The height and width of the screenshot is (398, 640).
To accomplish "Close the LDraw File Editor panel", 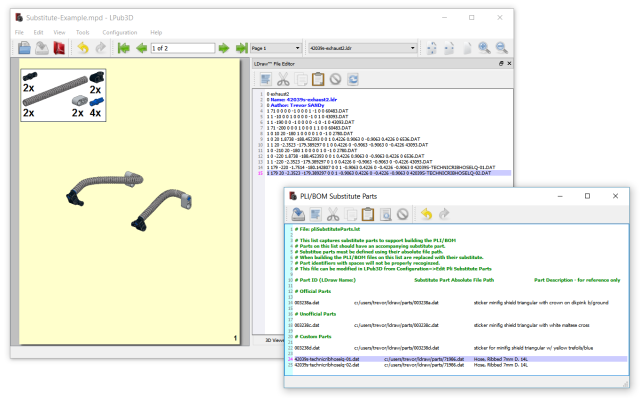I will click(x=509, y=63).
